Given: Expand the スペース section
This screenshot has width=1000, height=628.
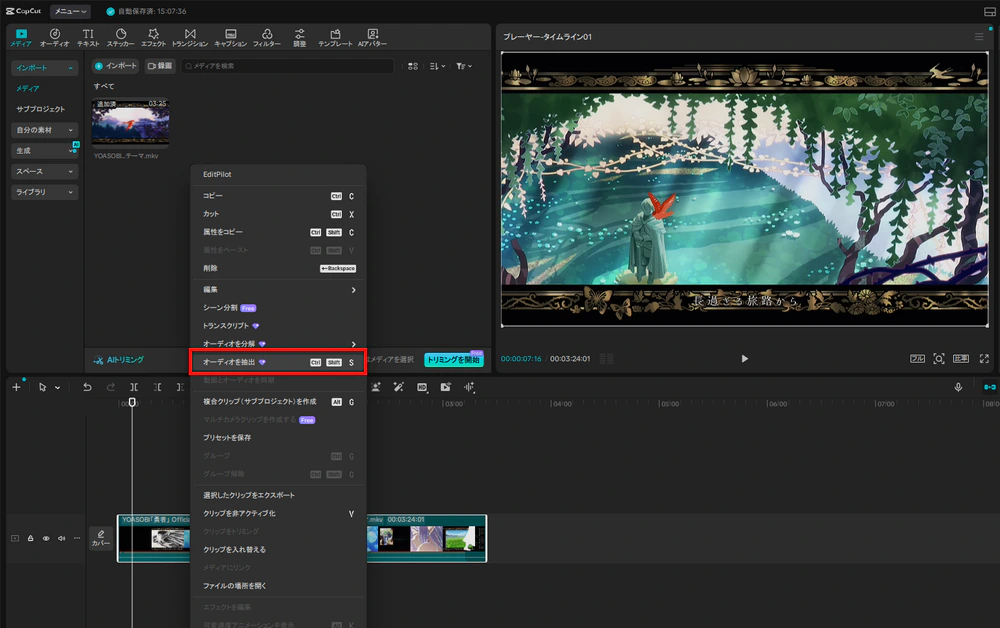Looking at the screenshot, I should tap(45, 172).
